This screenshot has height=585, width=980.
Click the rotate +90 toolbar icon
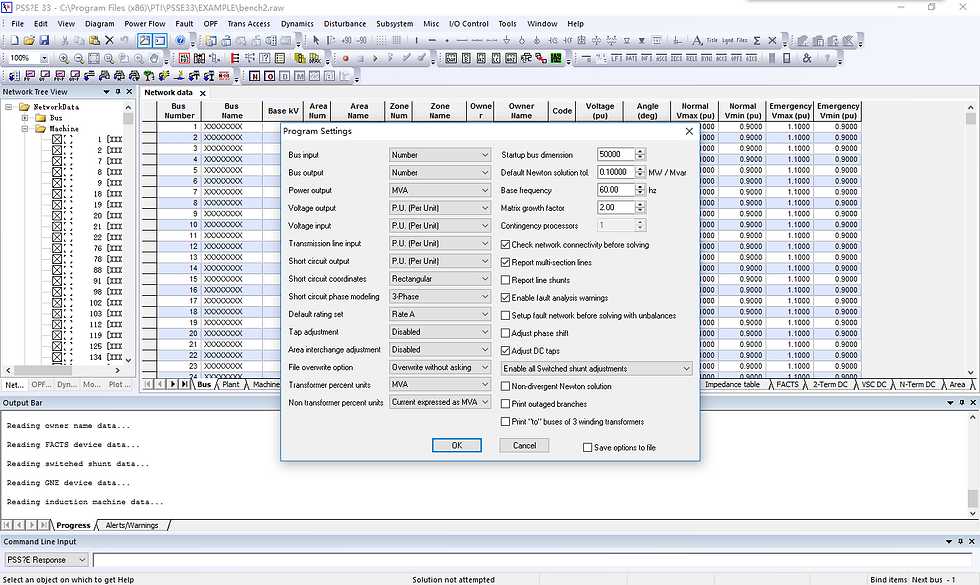point(346,41)
